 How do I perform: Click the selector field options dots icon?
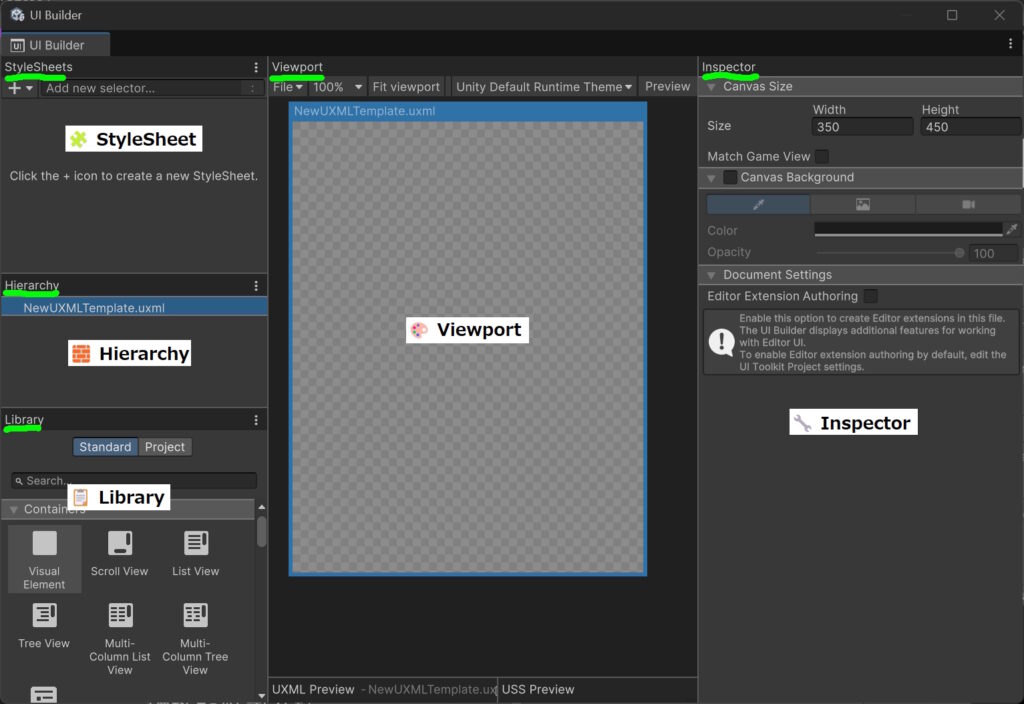(253, 88)
